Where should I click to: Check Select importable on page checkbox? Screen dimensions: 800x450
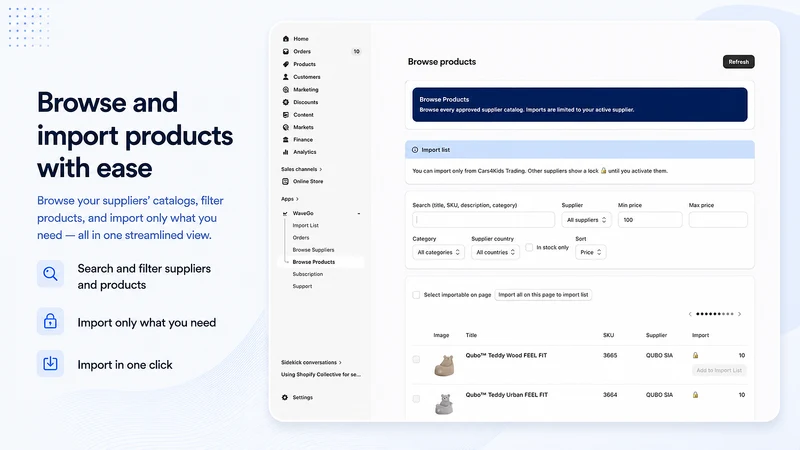[x=416, y=295]
